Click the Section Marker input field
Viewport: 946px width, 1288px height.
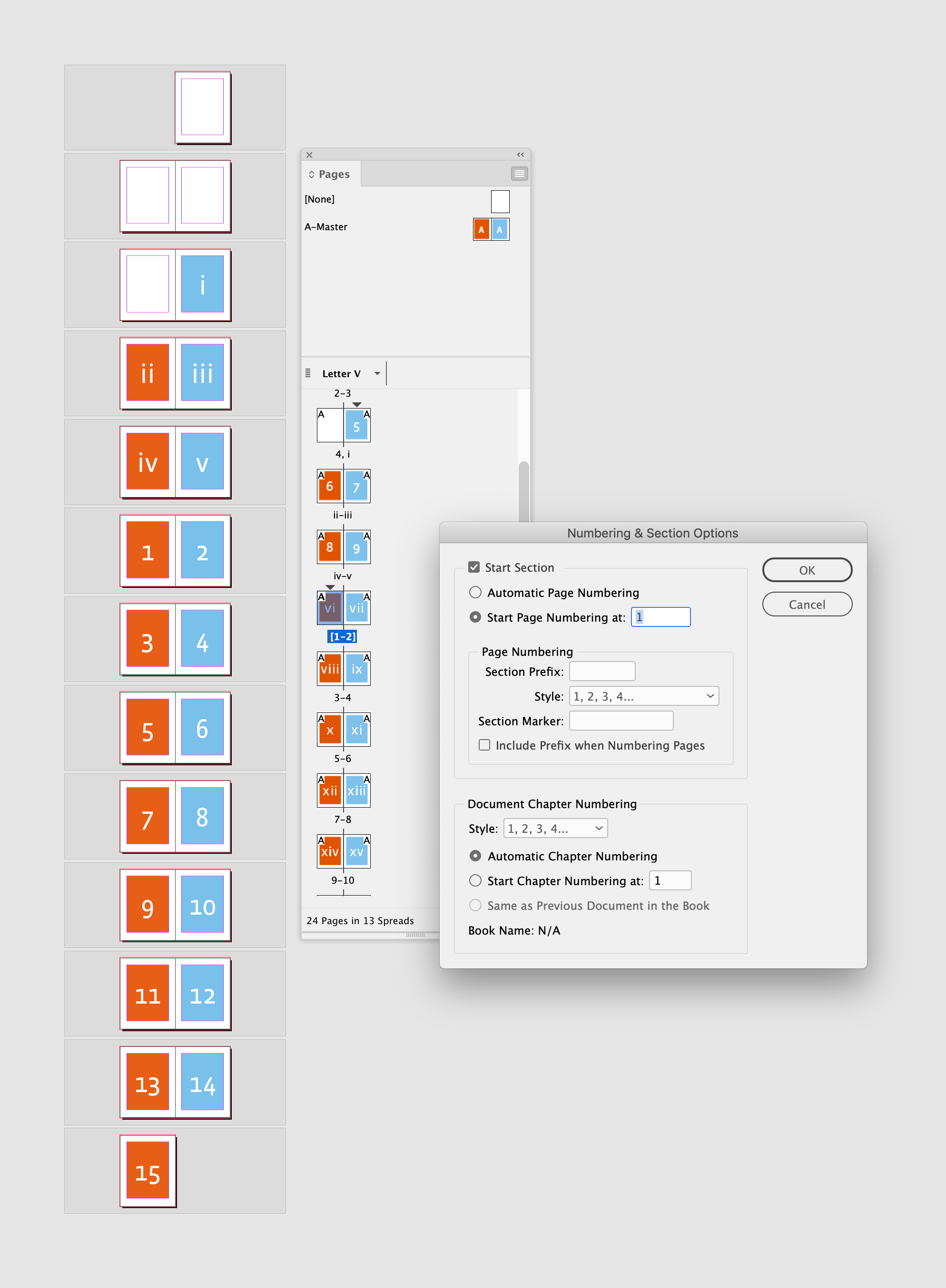pos(621,721)
